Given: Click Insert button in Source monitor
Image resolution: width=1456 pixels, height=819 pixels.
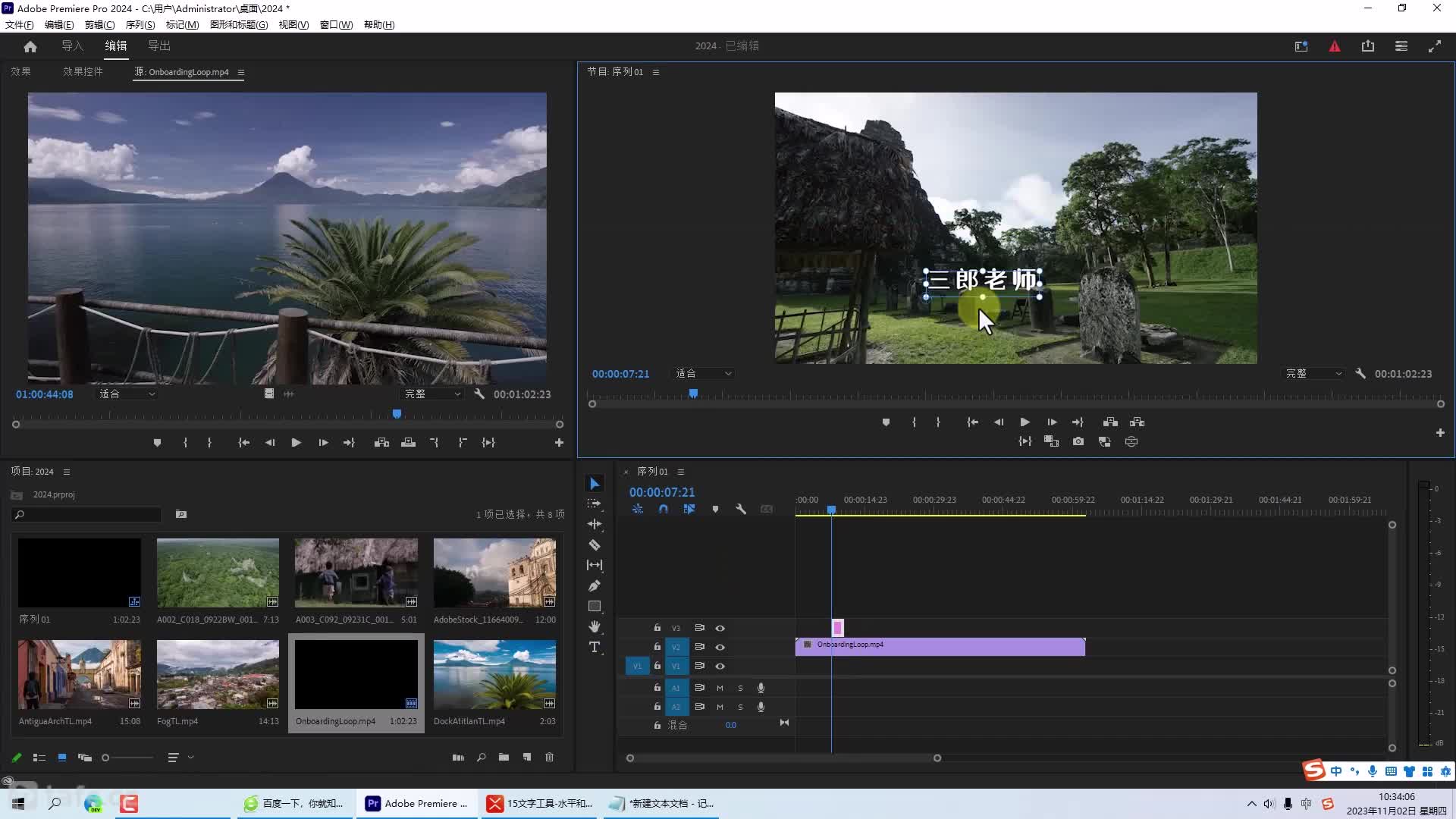Looking at the screenshot, I should (x=382, y=442).
